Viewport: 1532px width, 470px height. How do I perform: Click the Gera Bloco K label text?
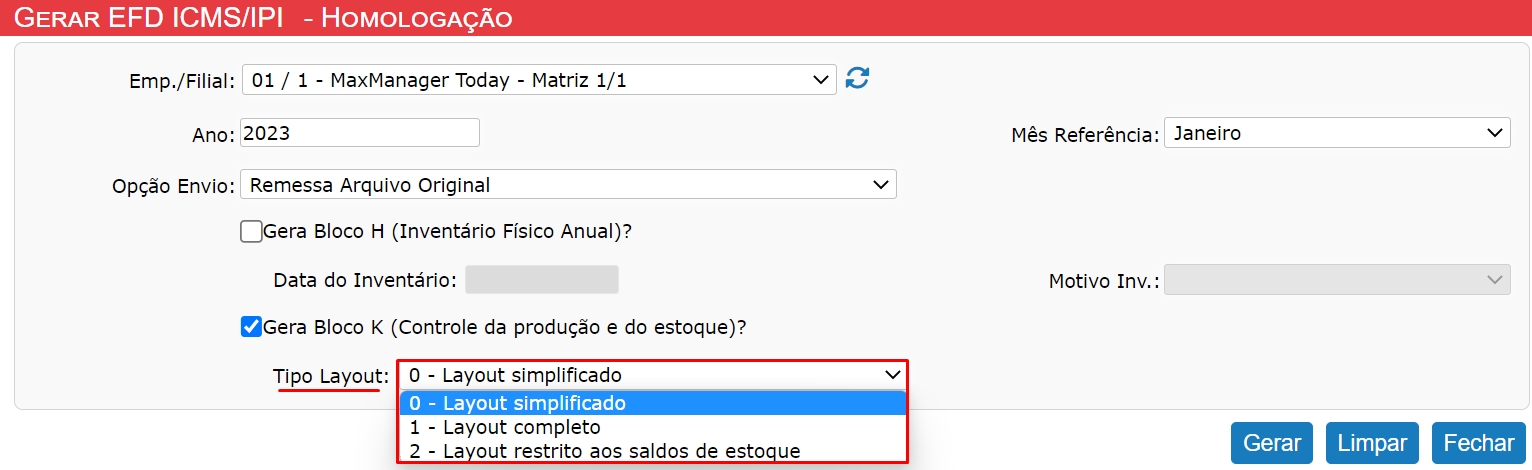coord(506,327)
